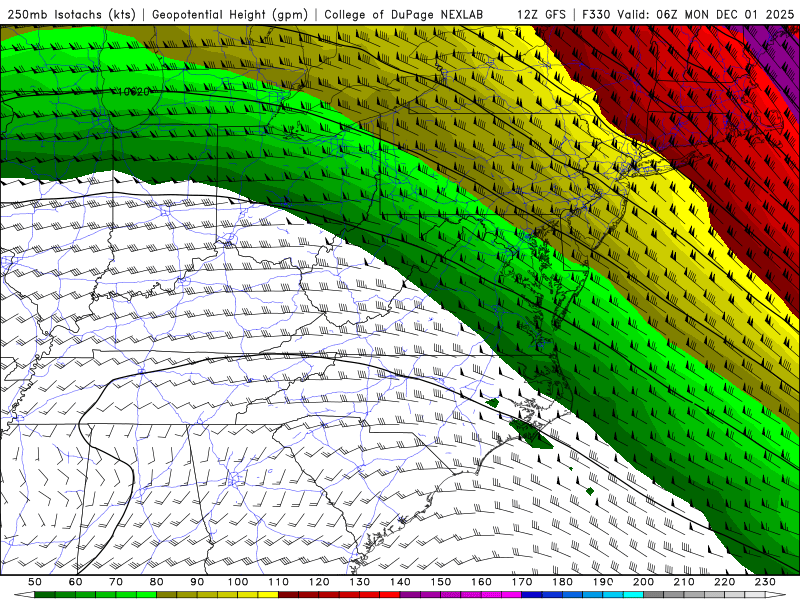Click the legend value 210
The width and height of the screenshot is (800, 600).
[684, 582]
